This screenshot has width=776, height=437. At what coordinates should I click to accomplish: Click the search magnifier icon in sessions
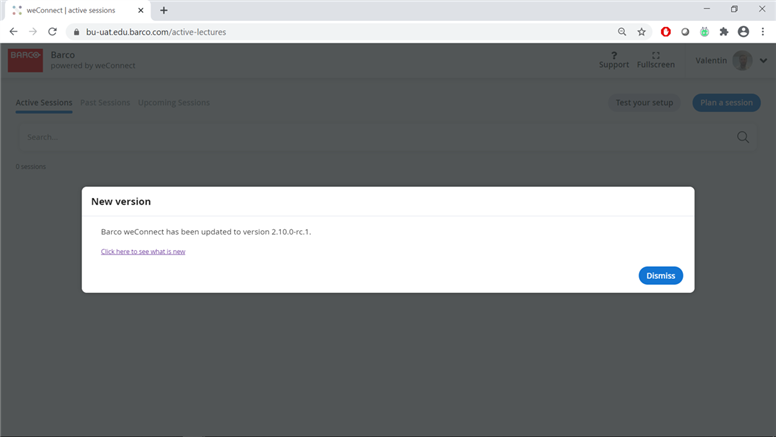[742, 137]
